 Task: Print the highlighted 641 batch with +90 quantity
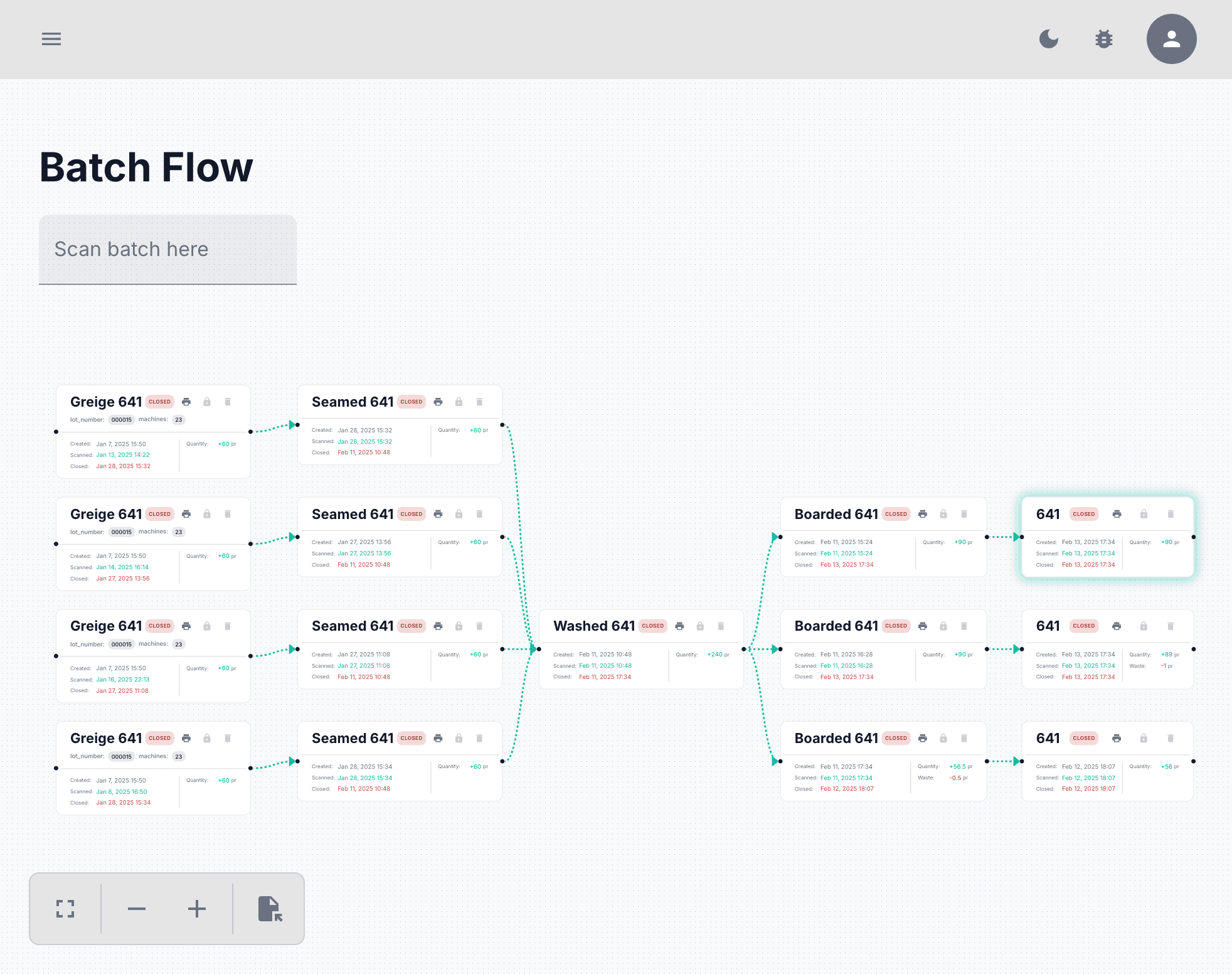click(x=1117, y=514)
